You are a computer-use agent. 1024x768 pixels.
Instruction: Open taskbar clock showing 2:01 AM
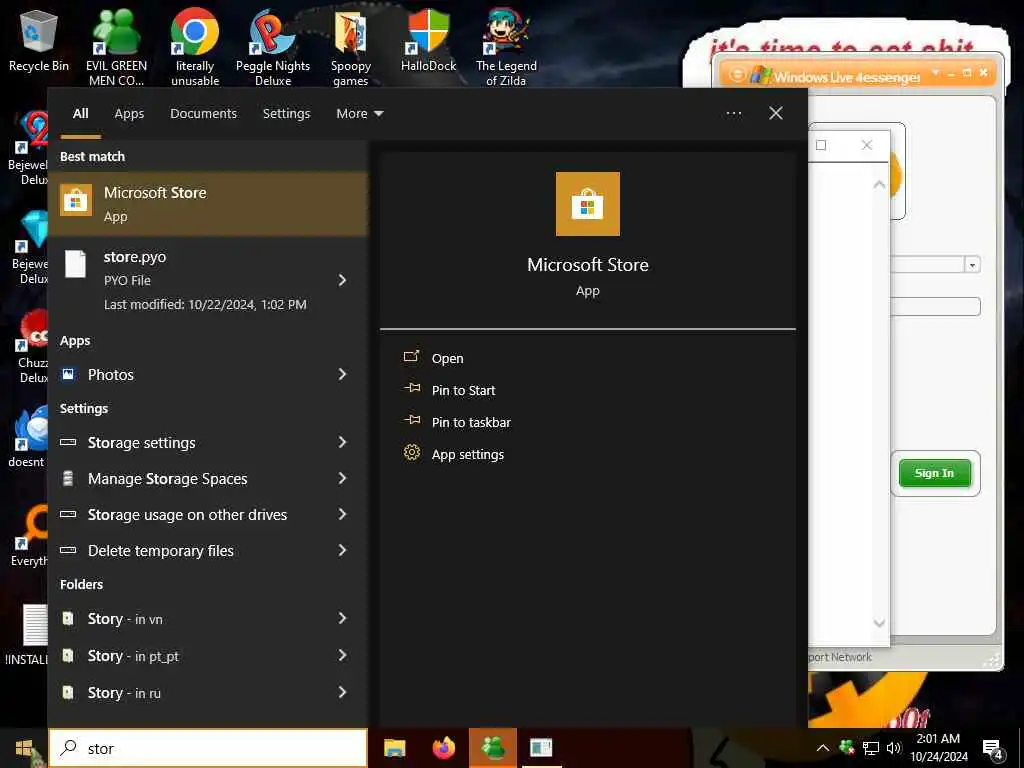point(938,748)
